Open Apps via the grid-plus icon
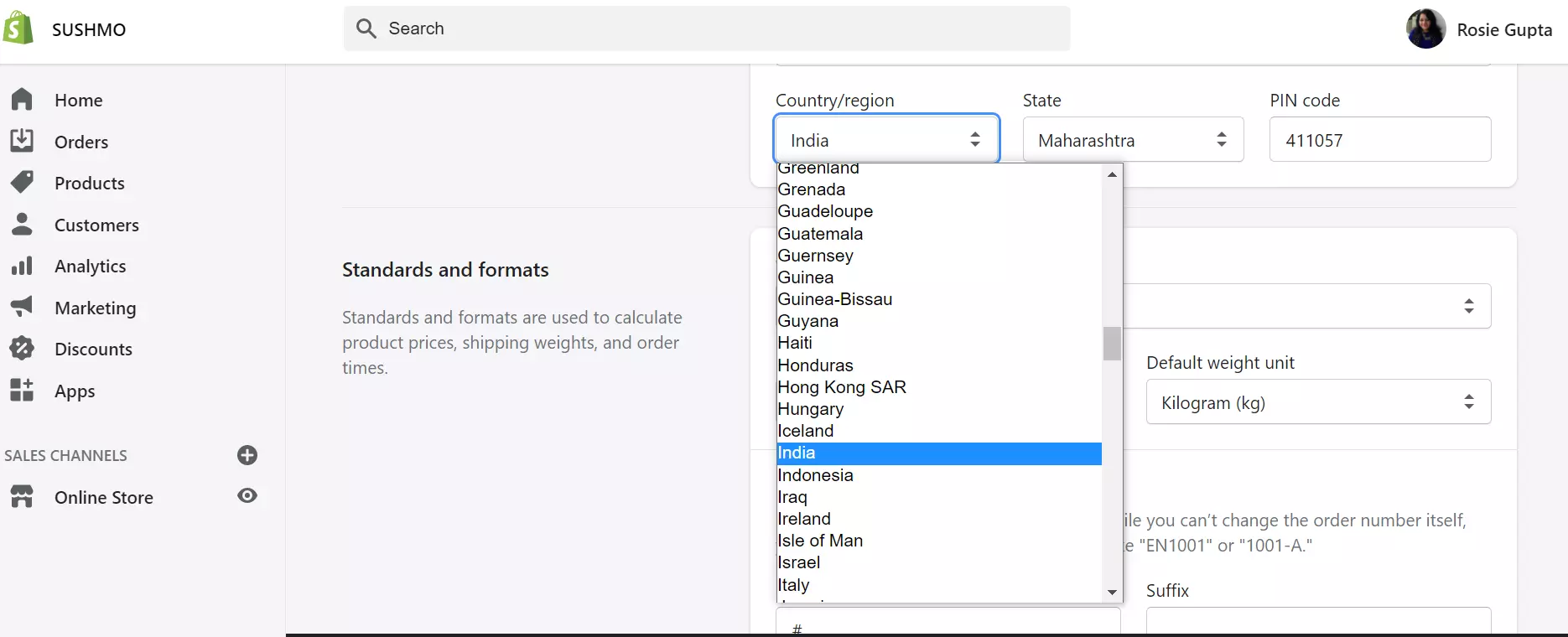Viewport: 1568px width, 637px height. point(23,391)
